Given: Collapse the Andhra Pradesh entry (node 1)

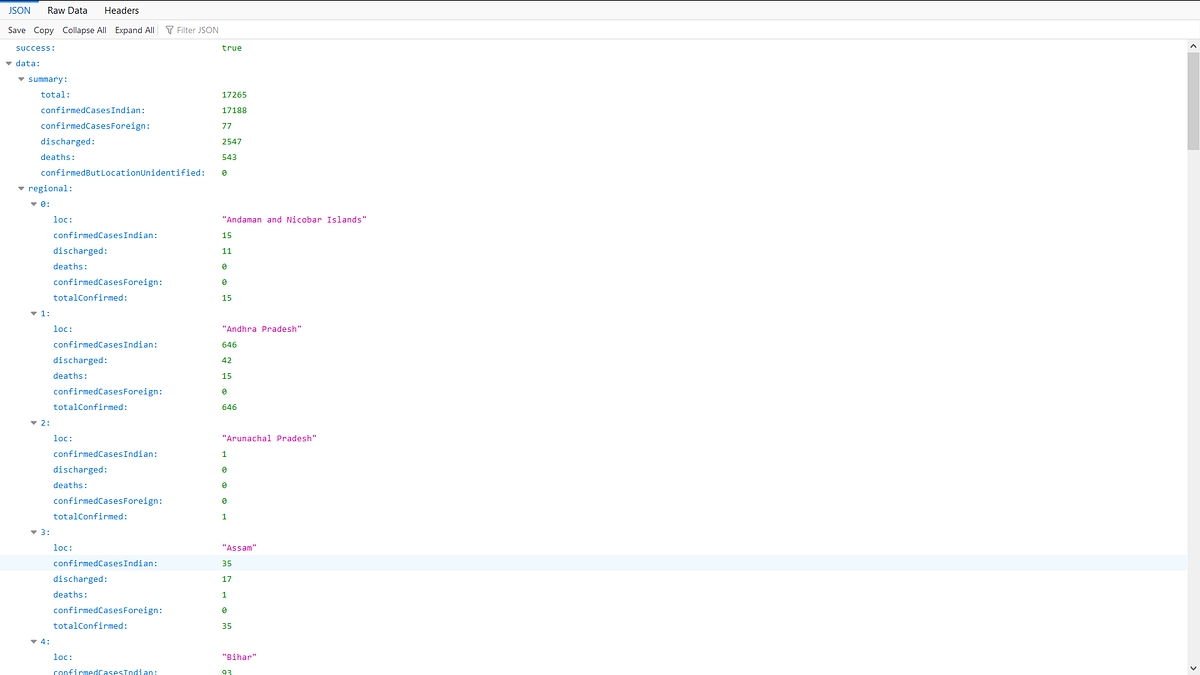Looking at the screenshot, I should coord(34,313).
